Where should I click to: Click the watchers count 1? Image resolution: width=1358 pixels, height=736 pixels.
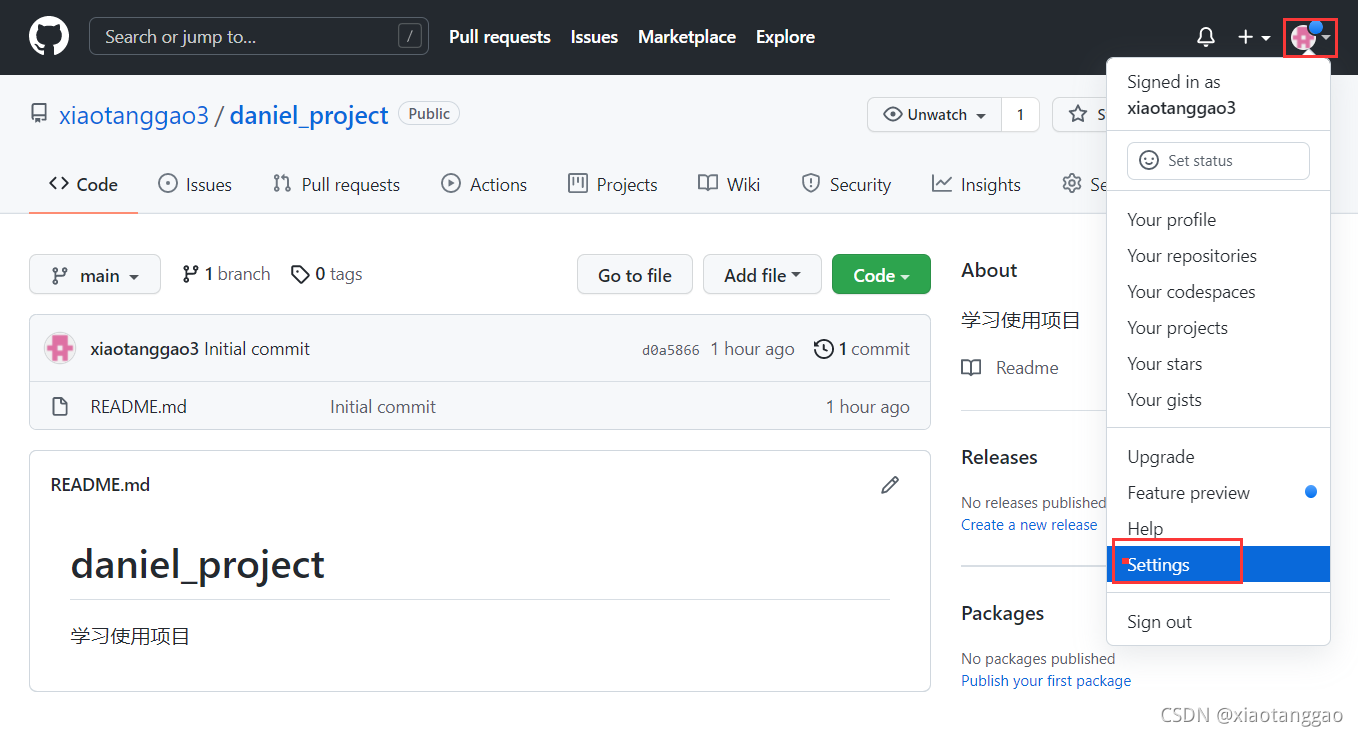(1020, 115)
